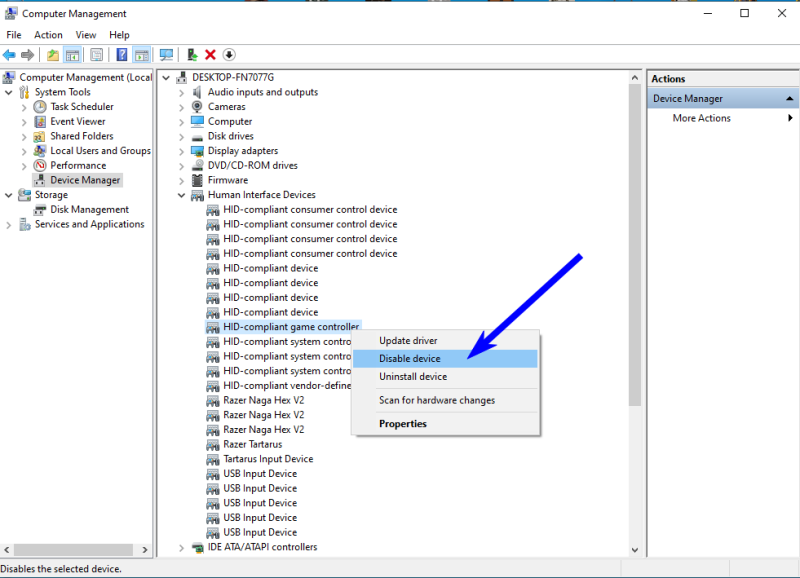The image size is (800, 578).
Task: Collapse the Human Interface Devices node
Action: coord(182,195)
